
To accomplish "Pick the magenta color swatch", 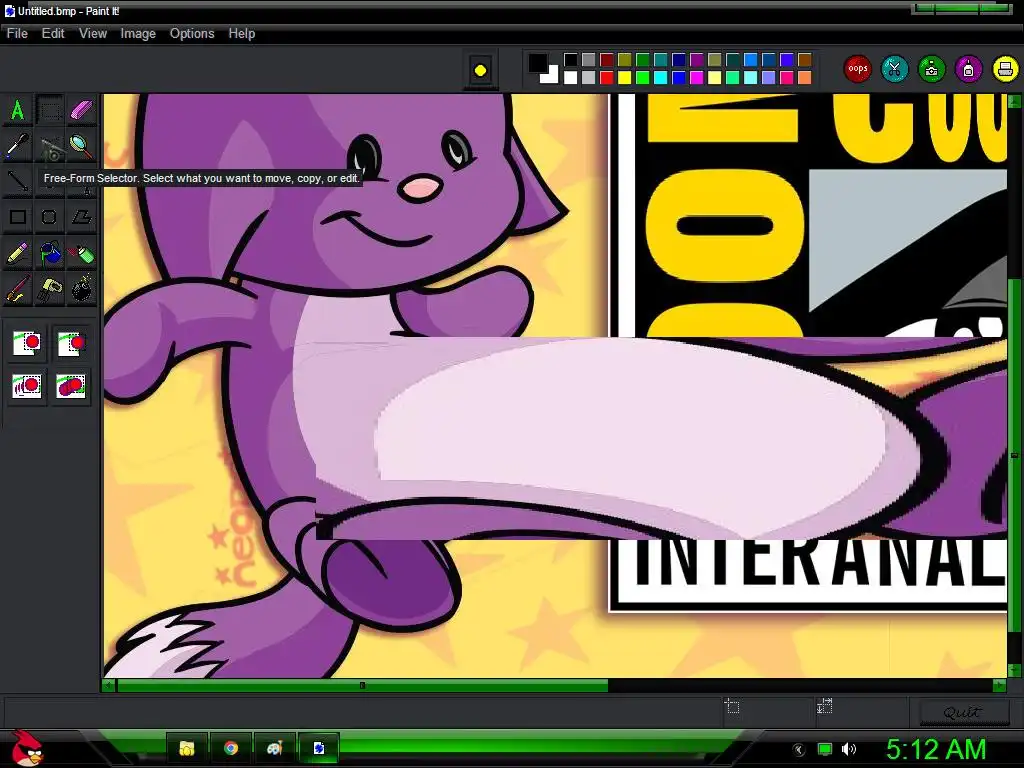I will (x=697, y=78).
